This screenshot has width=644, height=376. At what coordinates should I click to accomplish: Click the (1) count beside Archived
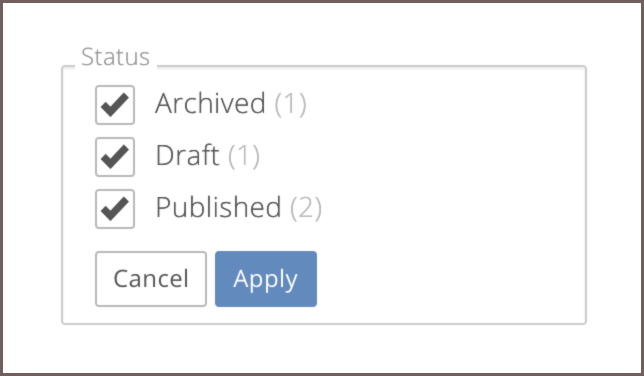click(x=290, y=104)
